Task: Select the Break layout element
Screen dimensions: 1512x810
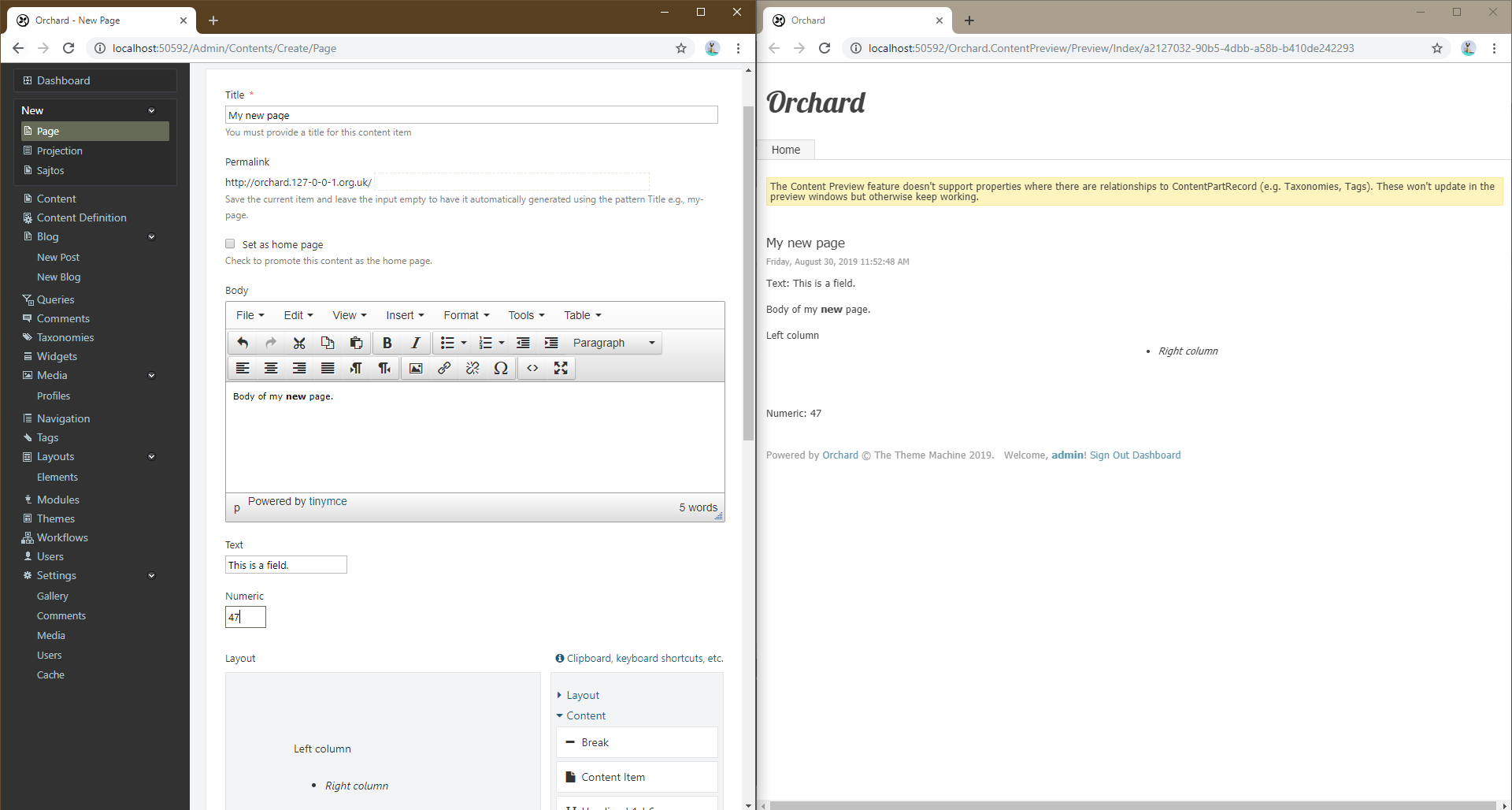Action: click(637, 742)
